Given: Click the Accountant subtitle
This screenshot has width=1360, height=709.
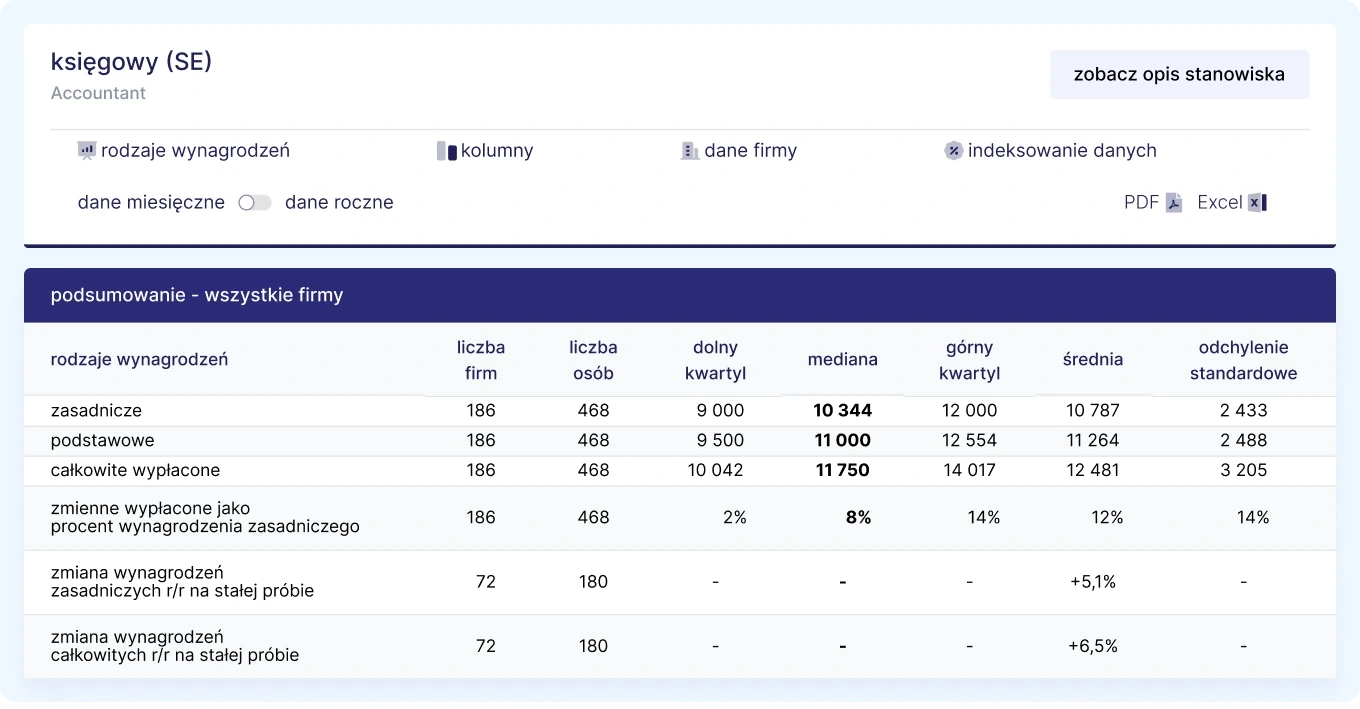Looking at the screenshot, I should tap(98, 93).
